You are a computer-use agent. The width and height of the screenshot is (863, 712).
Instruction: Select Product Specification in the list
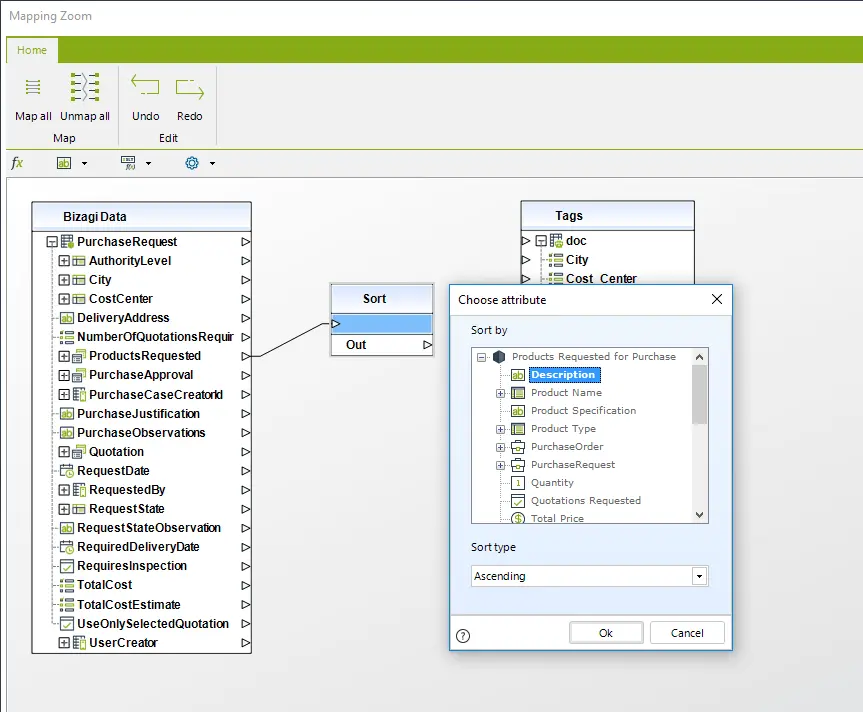tap(583, 410)
